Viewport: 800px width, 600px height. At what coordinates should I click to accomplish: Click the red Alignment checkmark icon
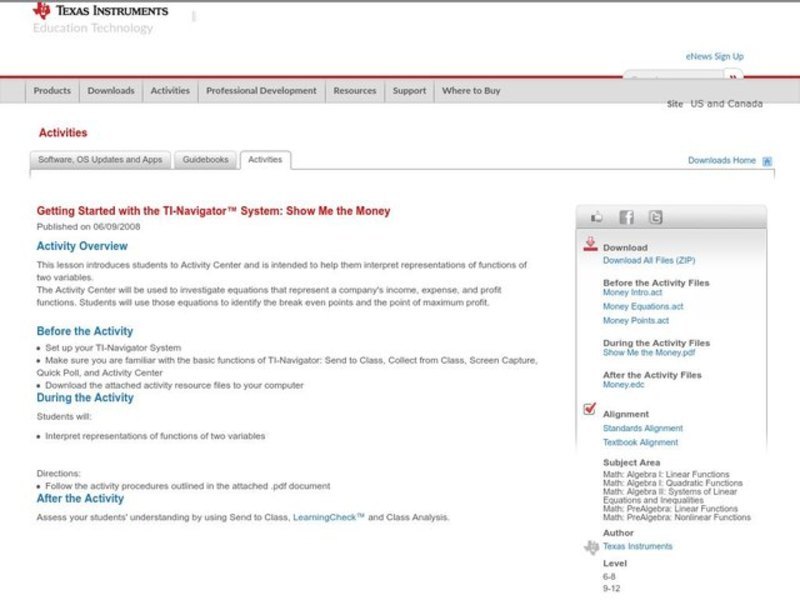(x=590, y=410)
